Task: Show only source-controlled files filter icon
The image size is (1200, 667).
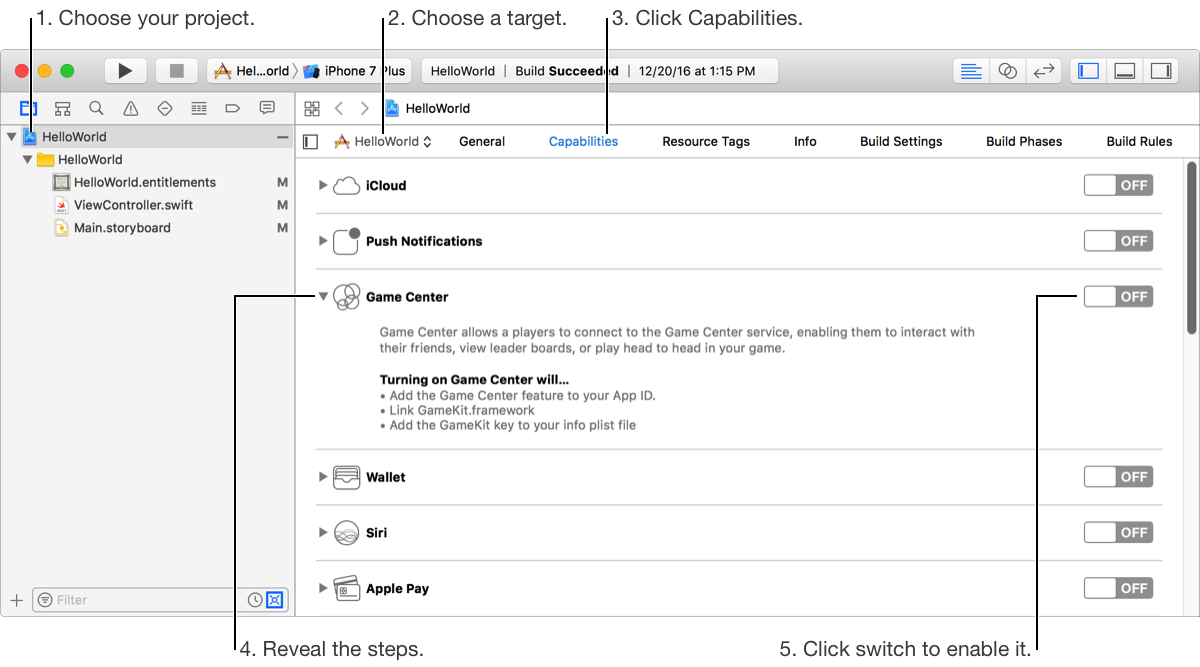Action: (275, 600)
